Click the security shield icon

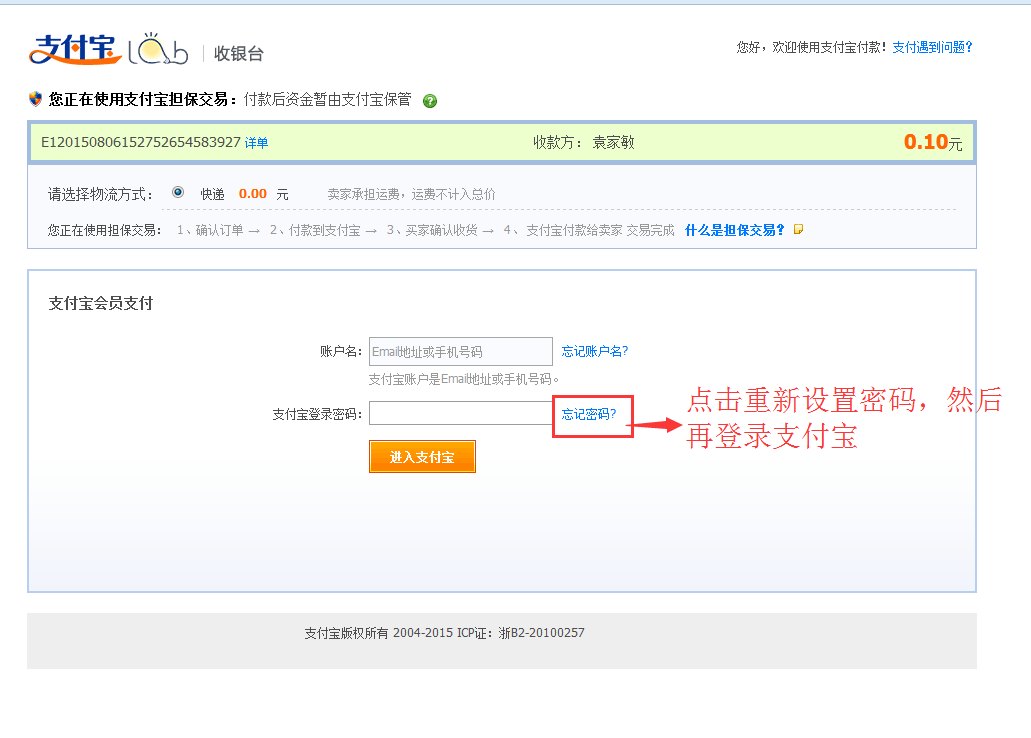[36, 99]
